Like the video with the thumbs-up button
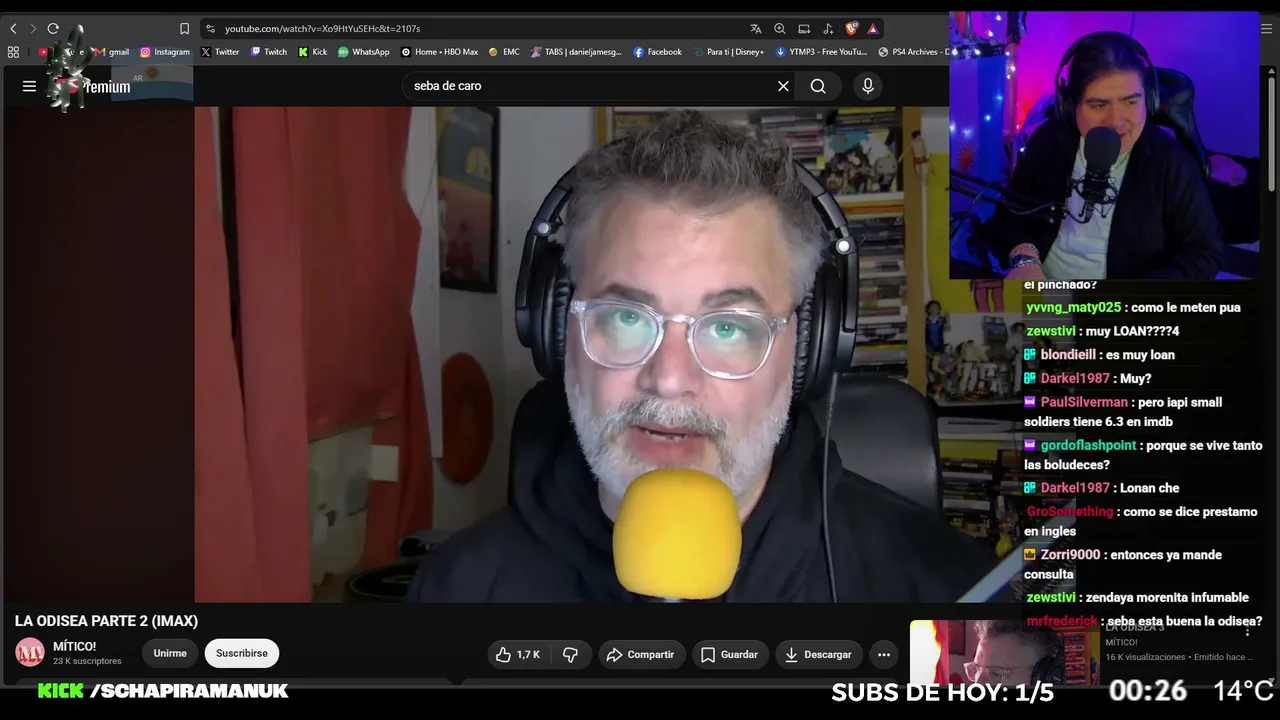 [x=518, y=655]
